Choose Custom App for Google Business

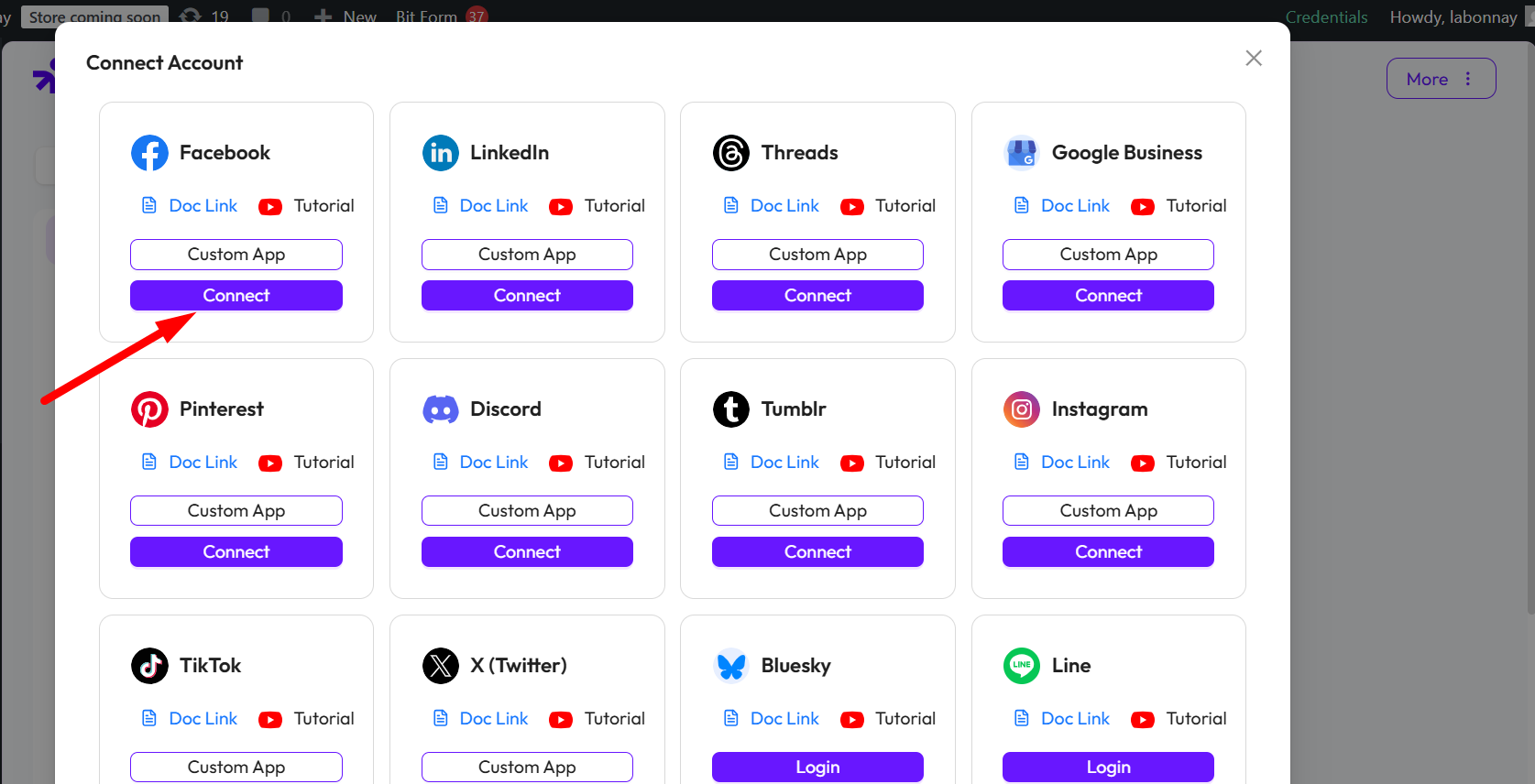point(1108,255)
